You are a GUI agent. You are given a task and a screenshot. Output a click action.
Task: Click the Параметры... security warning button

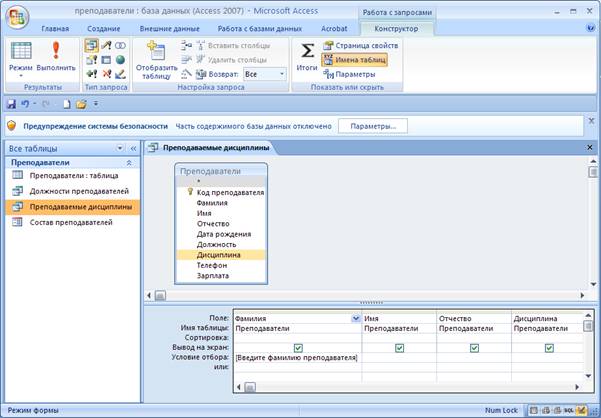373,126
